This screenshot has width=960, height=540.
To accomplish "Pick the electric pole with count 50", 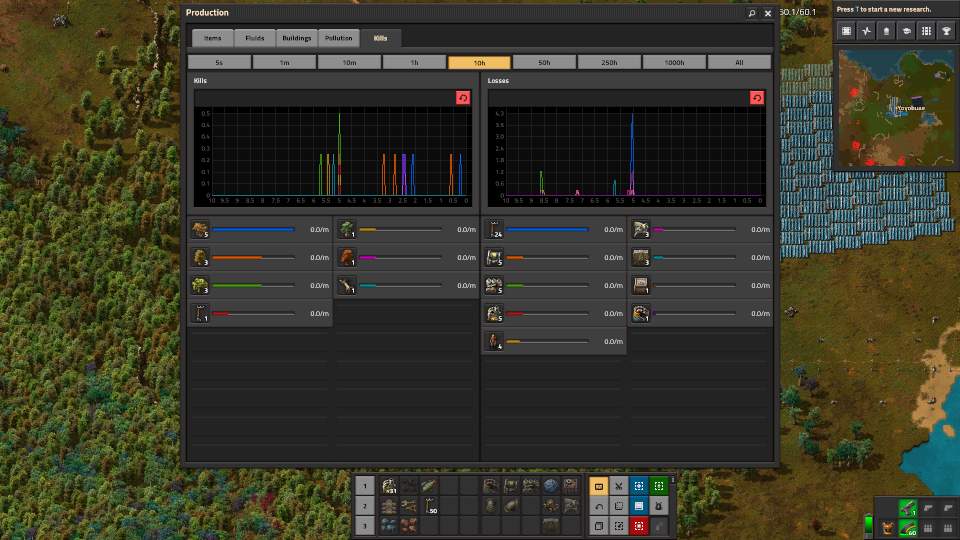I will pos(429,506).
